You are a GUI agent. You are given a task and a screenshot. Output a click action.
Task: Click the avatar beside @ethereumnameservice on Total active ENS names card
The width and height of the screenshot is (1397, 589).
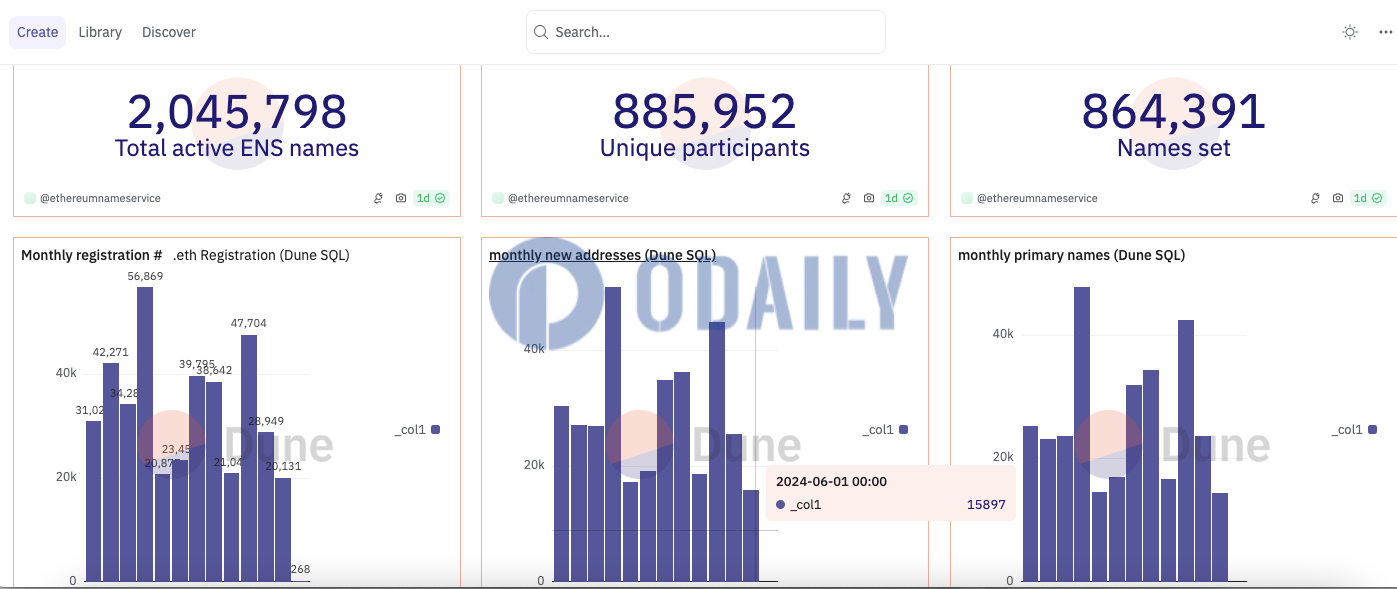click(x=30, y=198)
